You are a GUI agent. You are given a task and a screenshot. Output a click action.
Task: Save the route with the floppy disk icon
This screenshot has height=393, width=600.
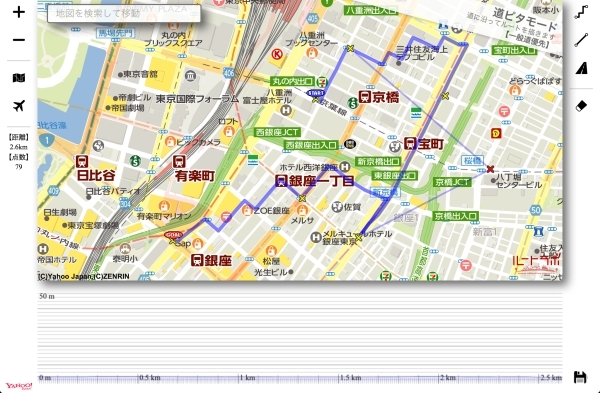coord(580,377)
